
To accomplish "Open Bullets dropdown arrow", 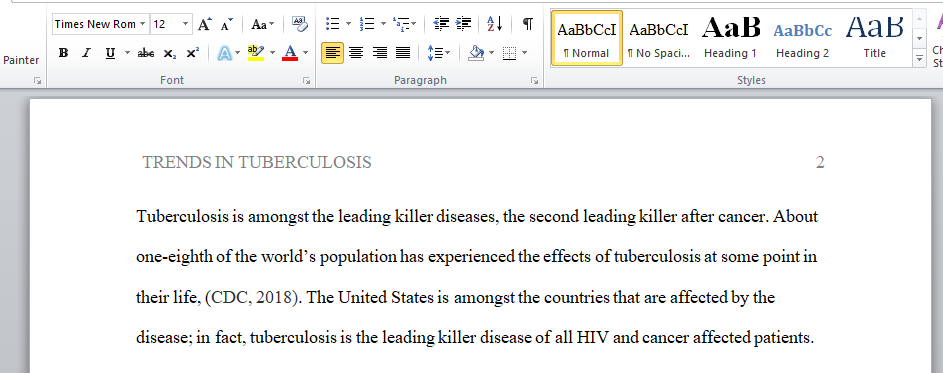I will (x=348, y=24).
